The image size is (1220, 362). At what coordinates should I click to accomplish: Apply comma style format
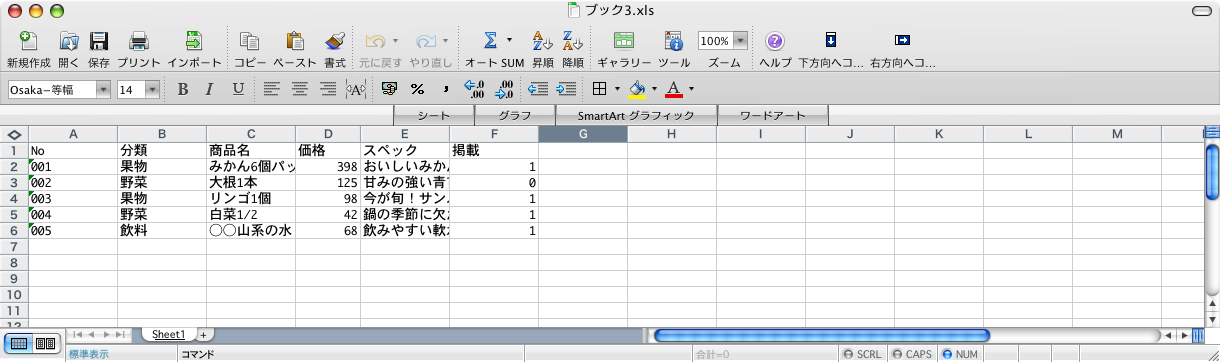(x=446, y=90)
